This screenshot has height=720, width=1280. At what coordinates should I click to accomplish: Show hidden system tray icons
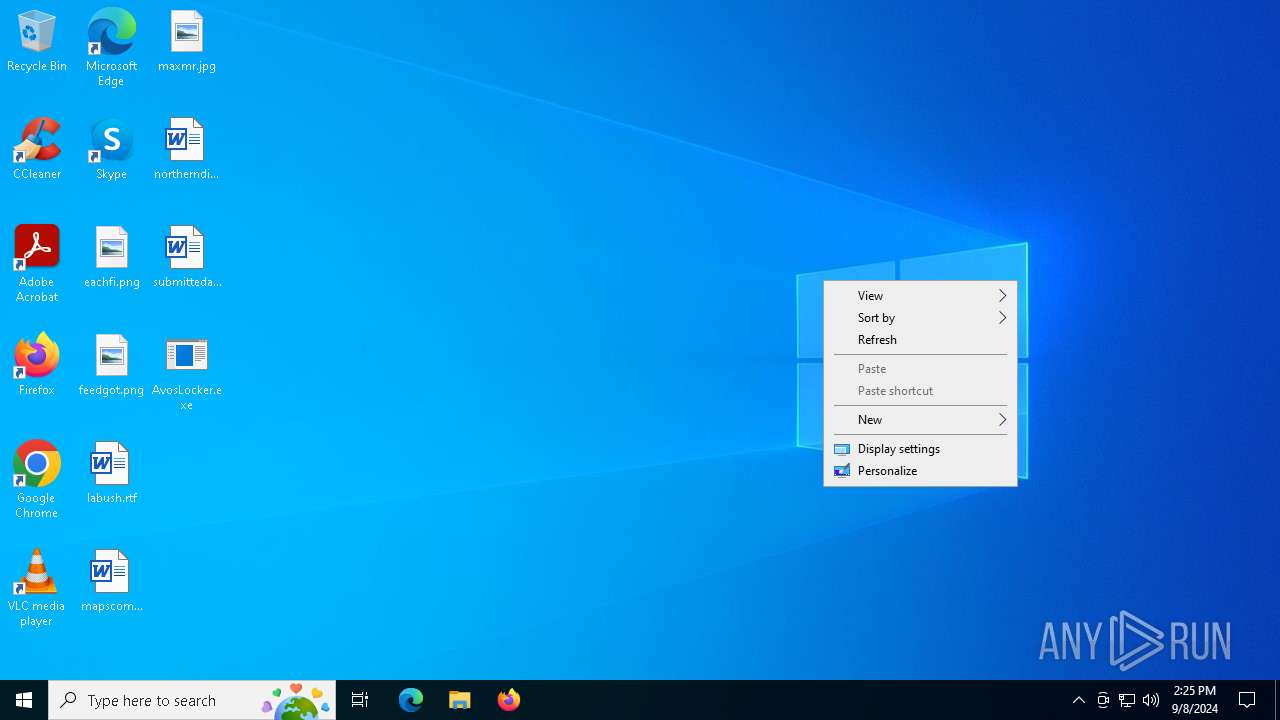pos(1079,700)
